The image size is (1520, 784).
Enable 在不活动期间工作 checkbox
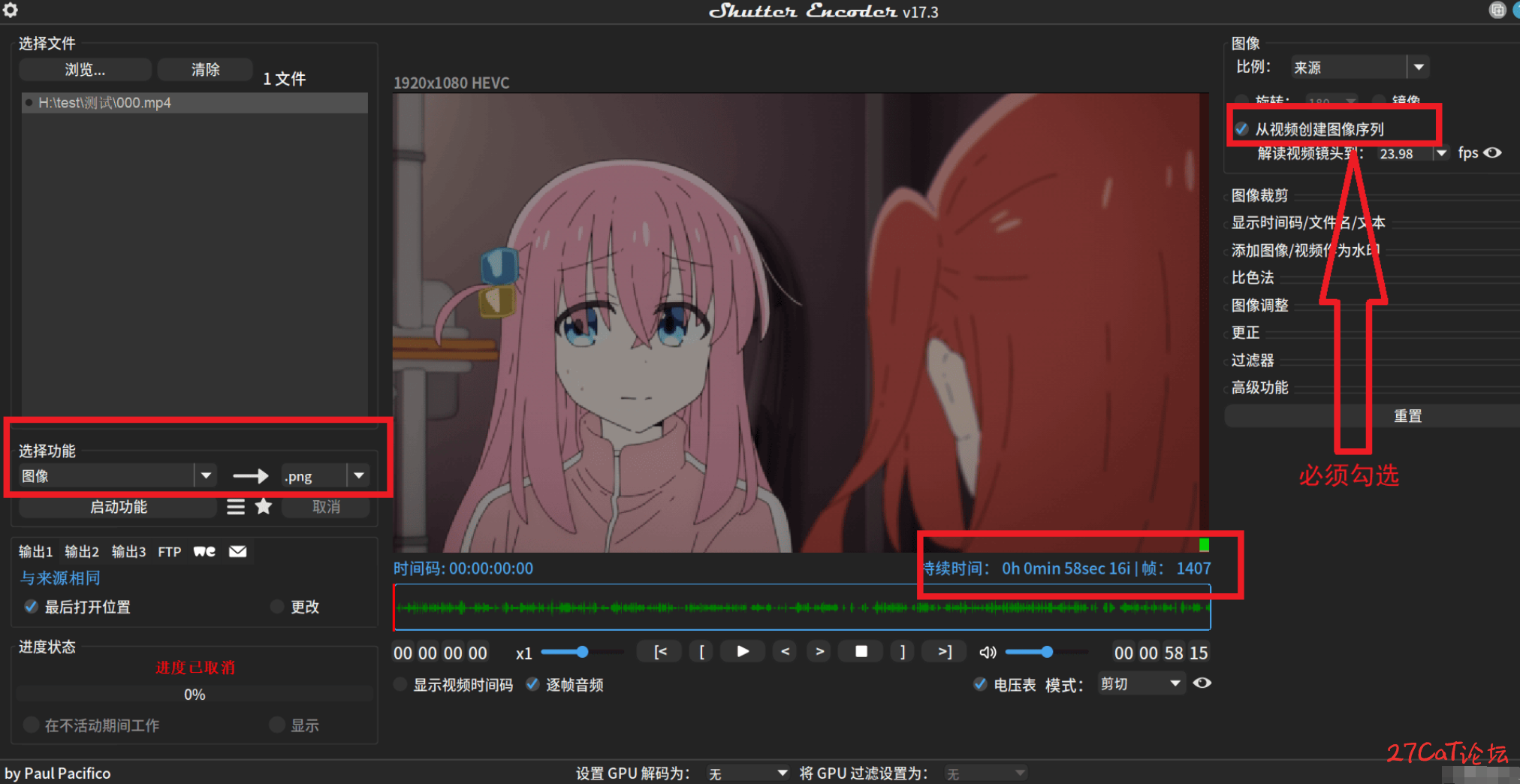[31, 725]
